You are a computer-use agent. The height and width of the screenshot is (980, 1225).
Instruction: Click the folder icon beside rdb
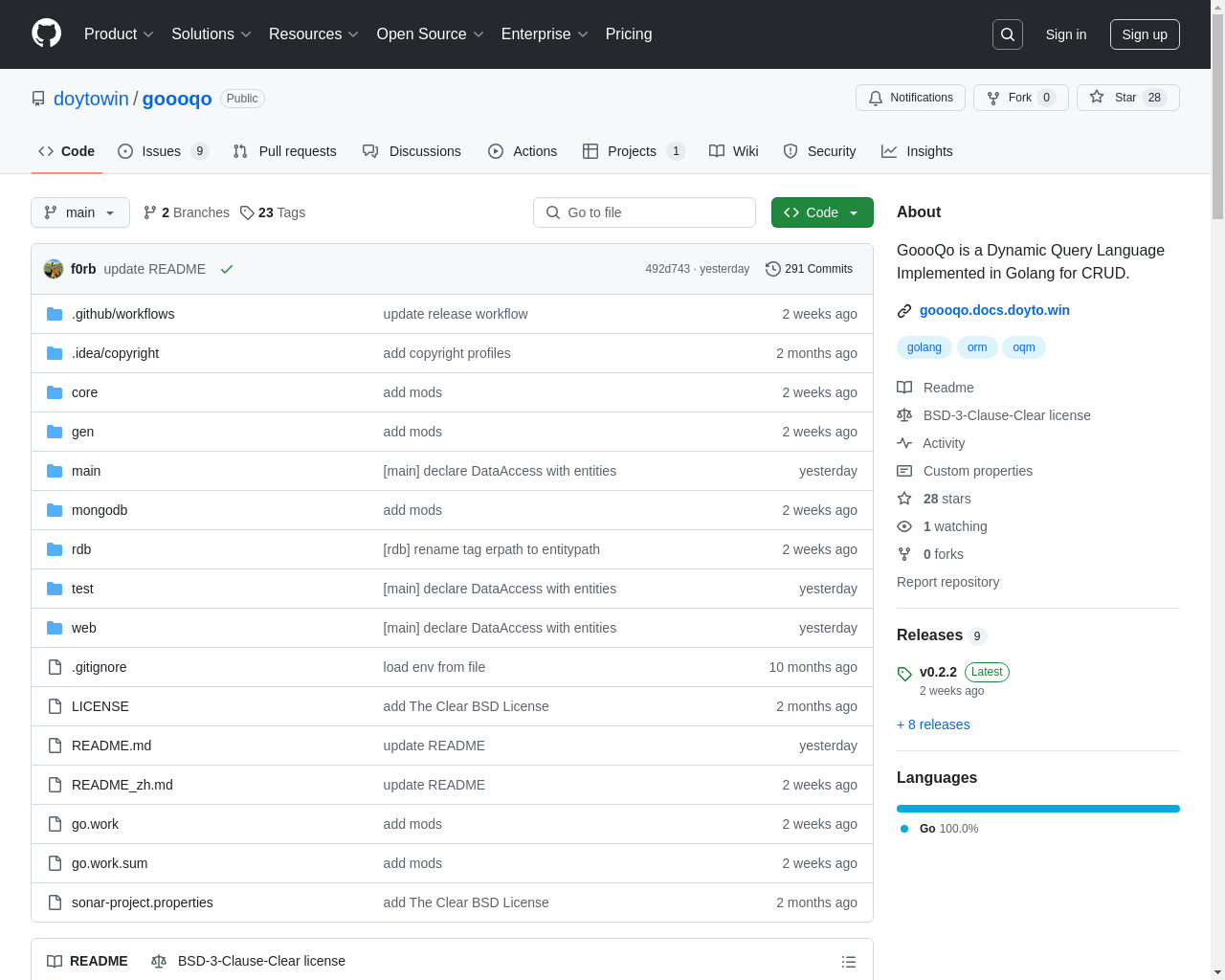(x=55, y=549)
